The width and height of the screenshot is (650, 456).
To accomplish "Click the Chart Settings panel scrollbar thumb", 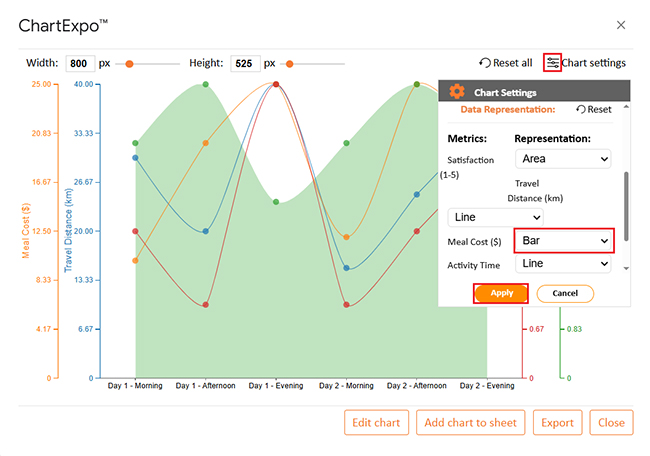I will [626, 206].
